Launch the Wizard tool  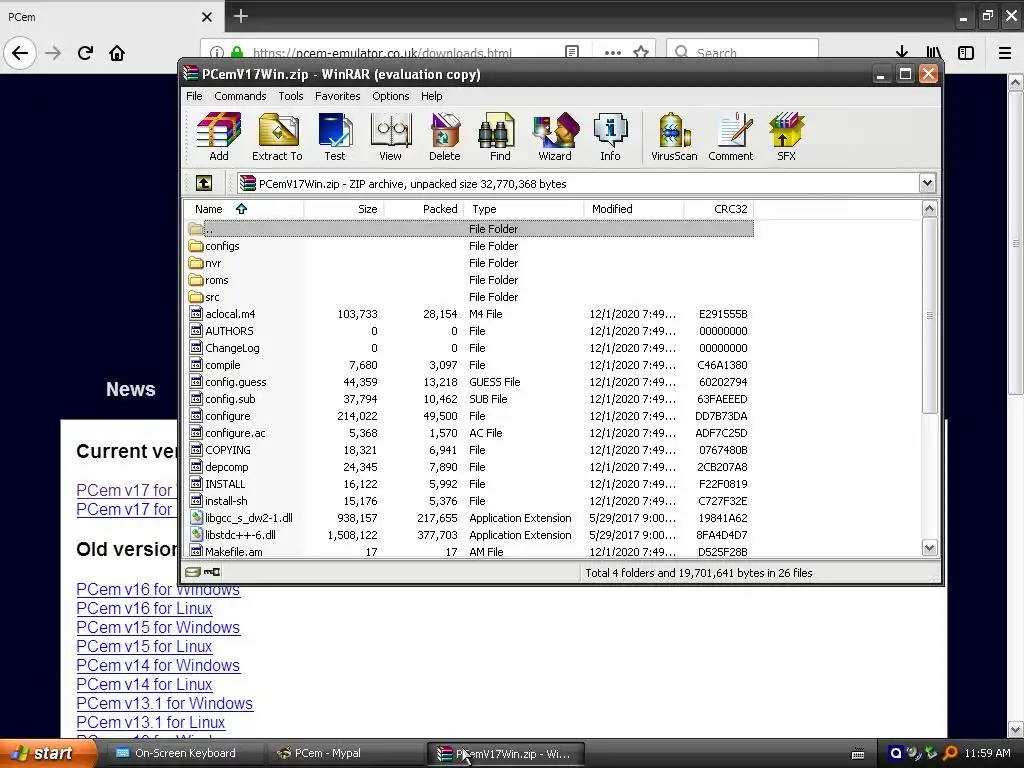[555, 136]
